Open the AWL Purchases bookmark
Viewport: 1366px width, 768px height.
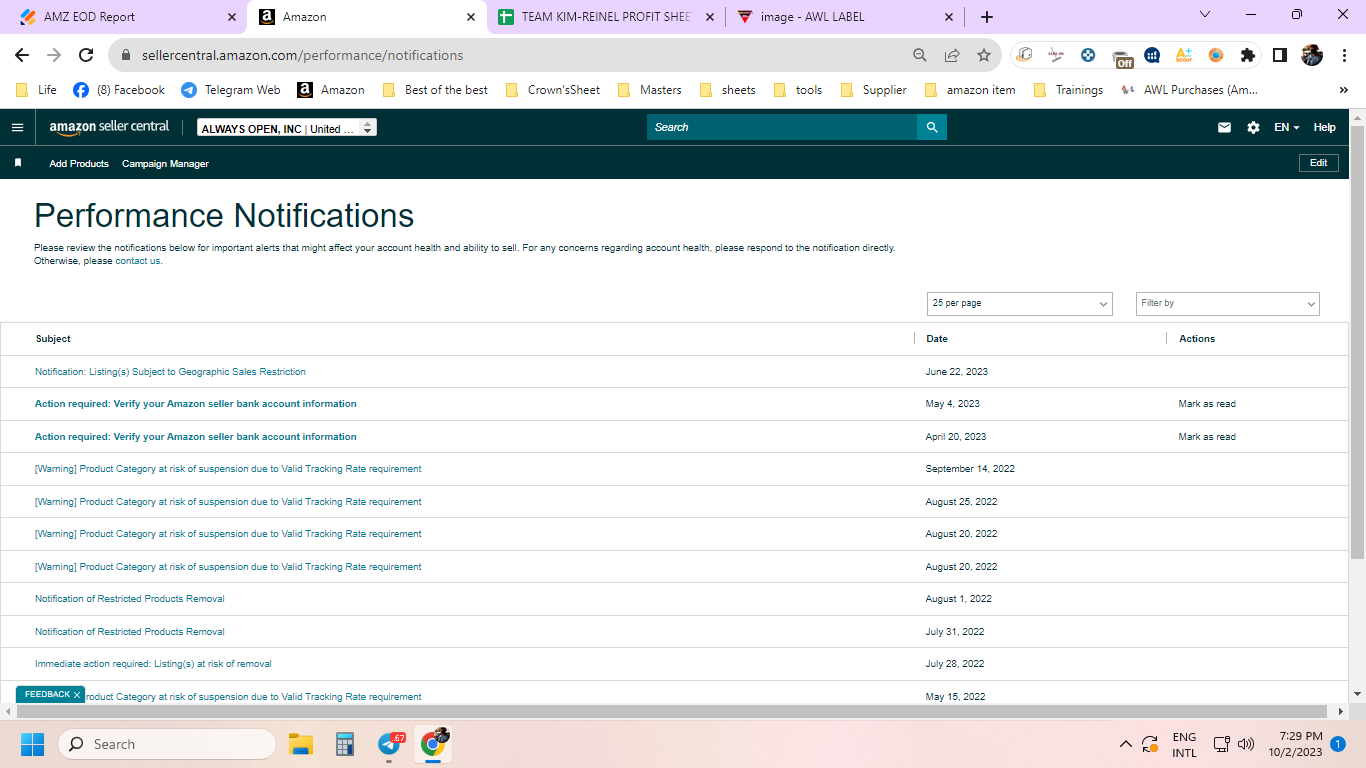point(1190,90)
